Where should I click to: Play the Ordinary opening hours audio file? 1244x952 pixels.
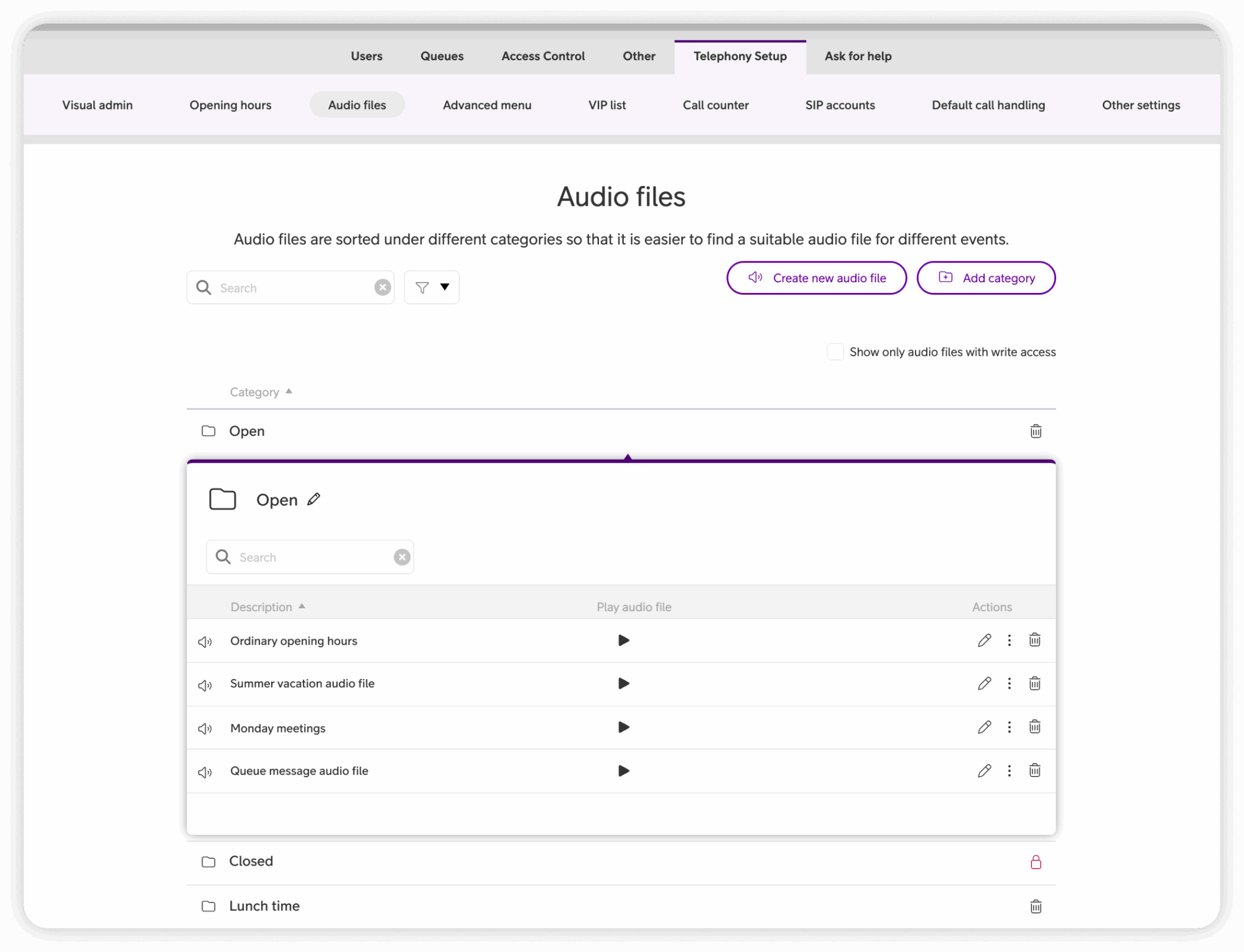tap(623, 640)
